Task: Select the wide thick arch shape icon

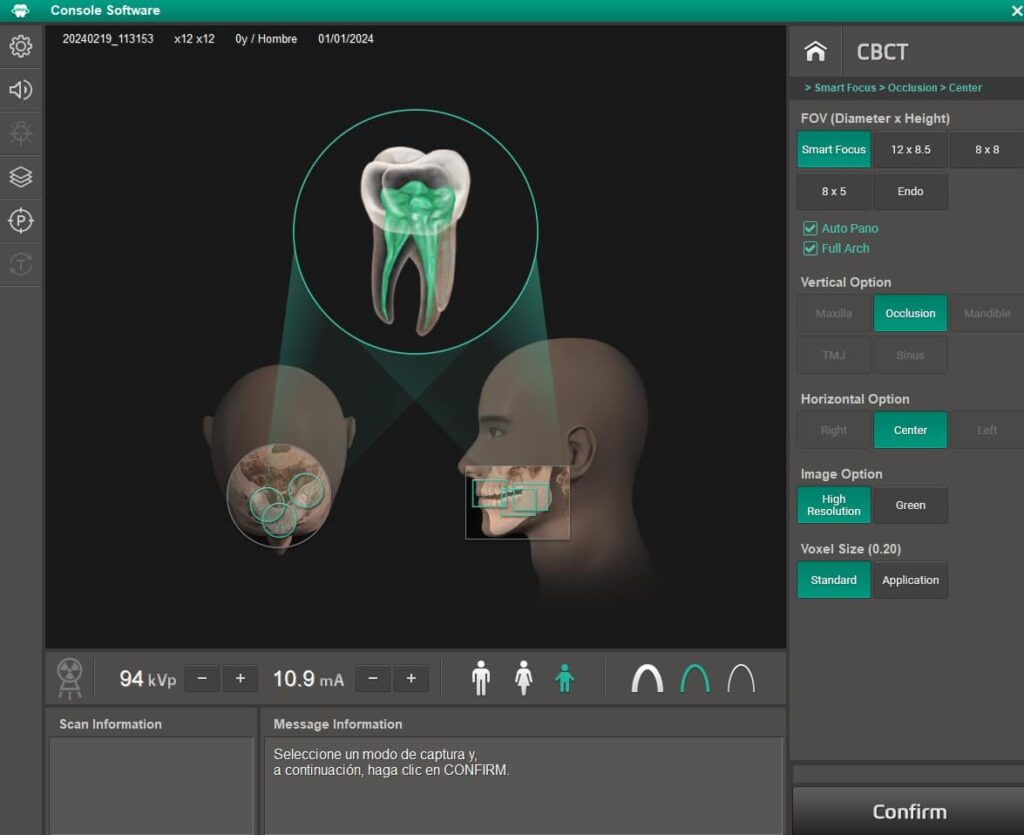Action: 647,679
